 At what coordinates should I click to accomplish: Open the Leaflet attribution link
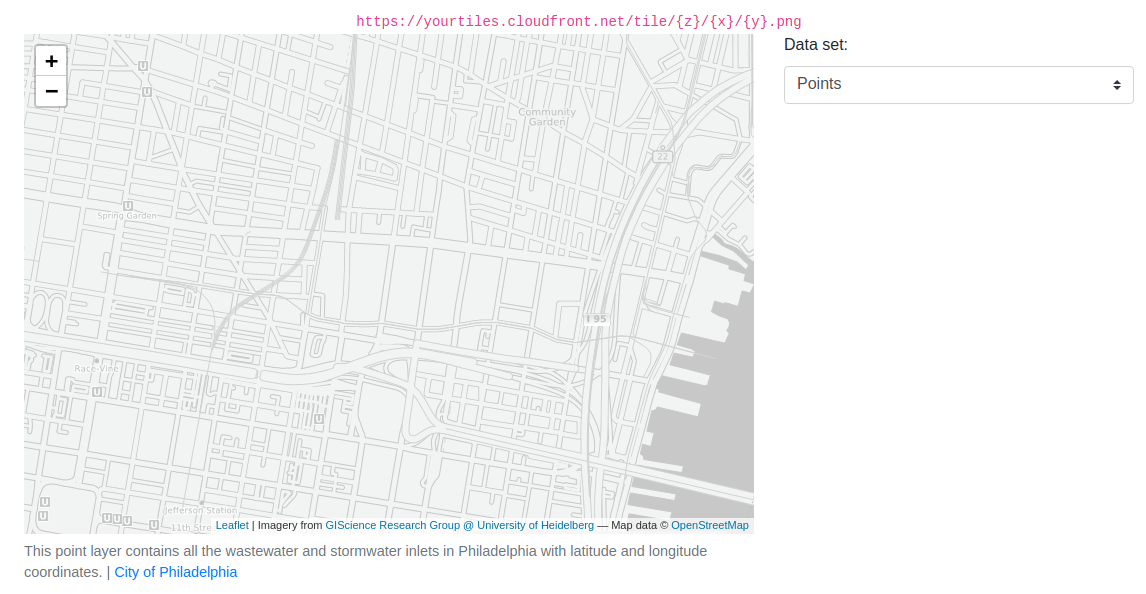click(x=232, y=525)
